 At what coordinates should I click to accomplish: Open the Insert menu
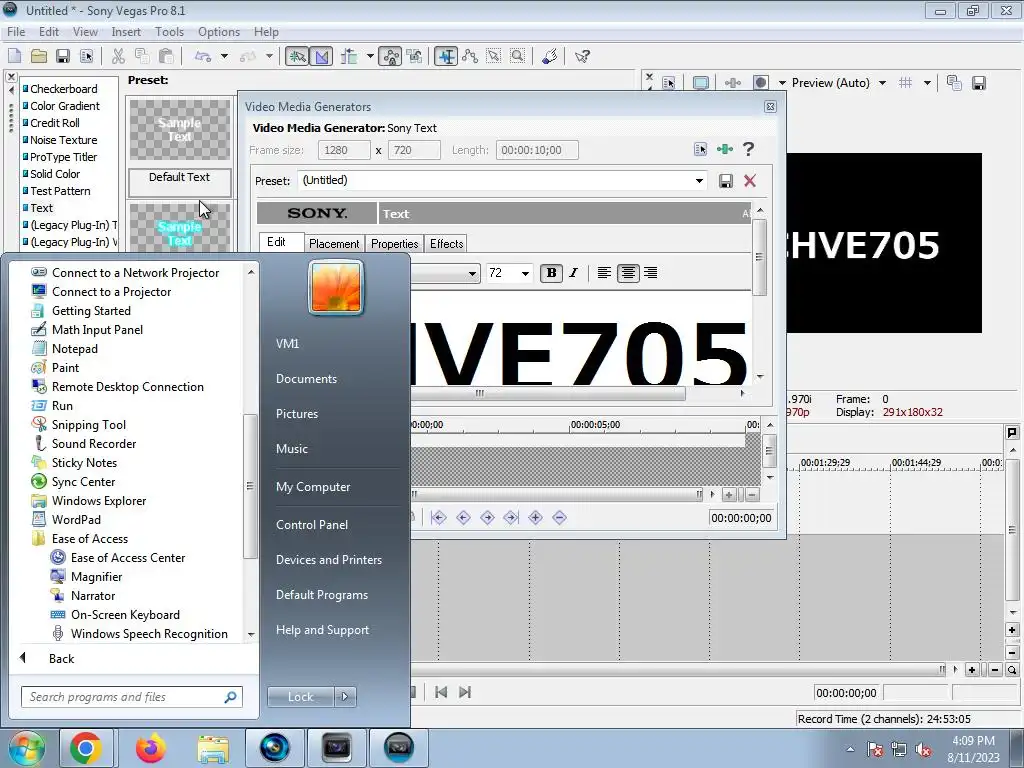[x=126, y=31]
